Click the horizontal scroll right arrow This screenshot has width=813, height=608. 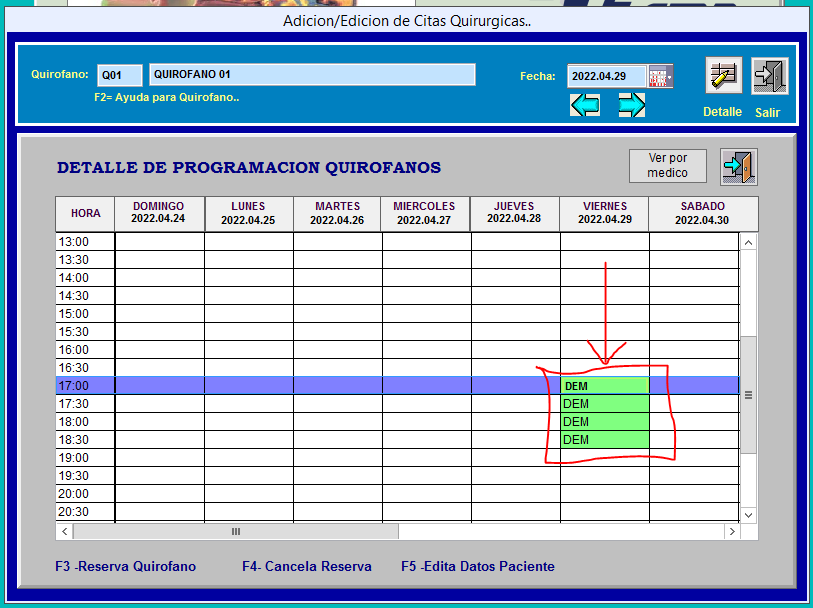click(732, 531)
